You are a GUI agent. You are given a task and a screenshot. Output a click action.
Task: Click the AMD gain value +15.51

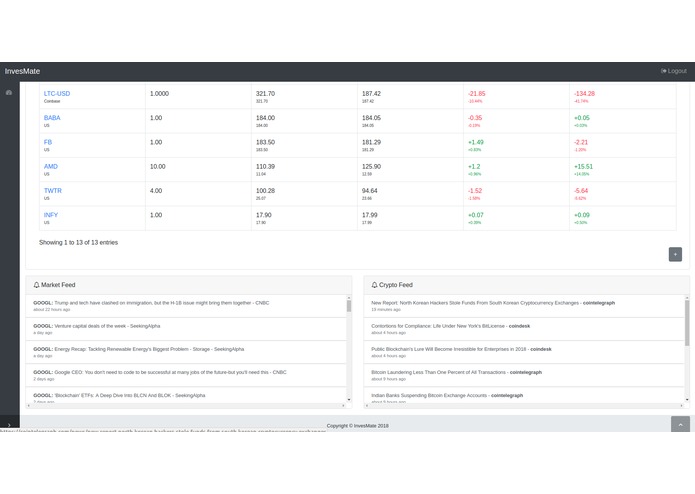(583, 167)
